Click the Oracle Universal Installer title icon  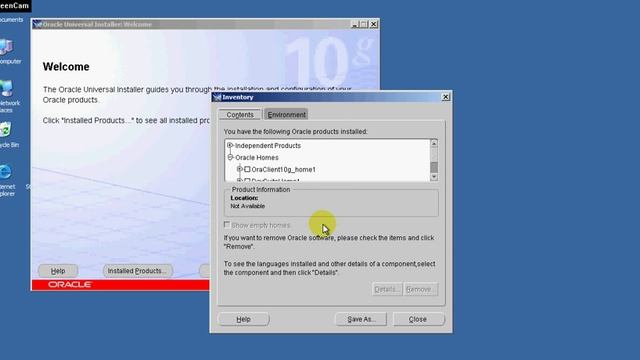point(38,24)
